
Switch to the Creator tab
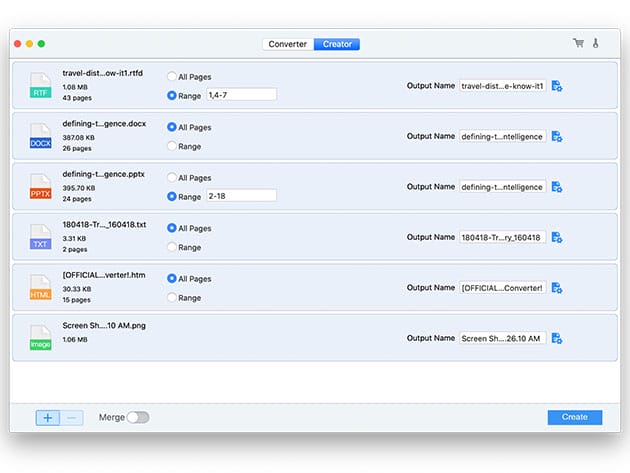coord(337,44)
